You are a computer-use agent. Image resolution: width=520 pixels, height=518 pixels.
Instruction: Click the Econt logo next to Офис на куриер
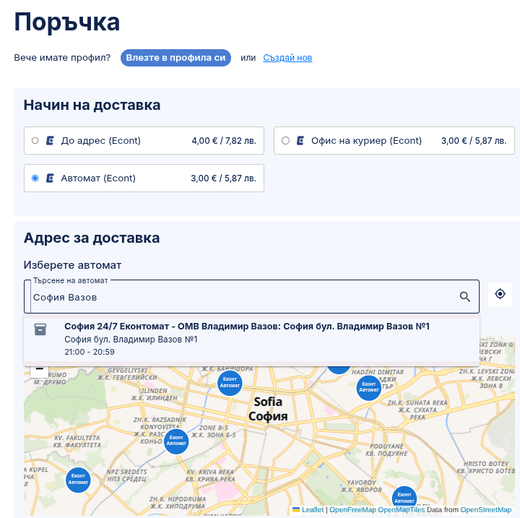300,141
